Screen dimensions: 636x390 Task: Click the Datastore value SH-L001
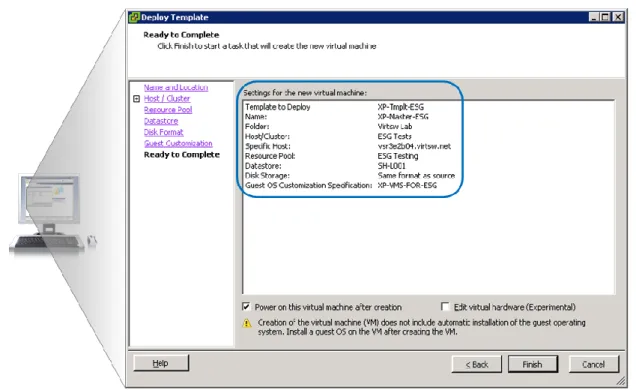[391, 166]
